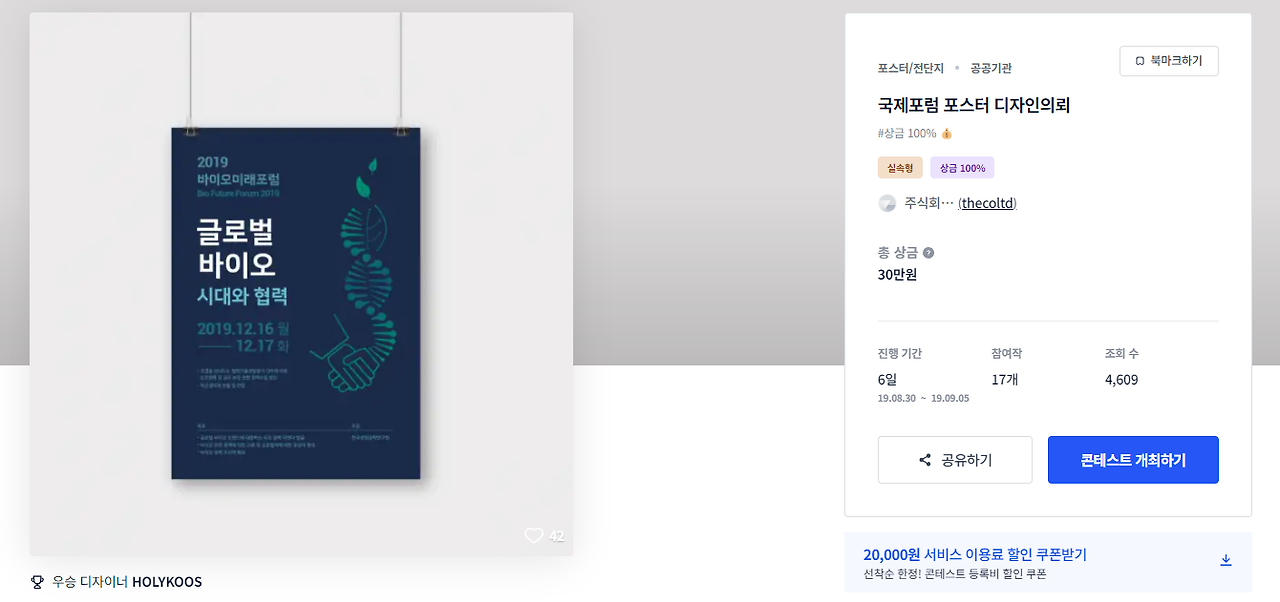The width and height of the screenshot is (1280, 602).
Task: Click the 실속형 tag
Action: [x=900, y=168]
